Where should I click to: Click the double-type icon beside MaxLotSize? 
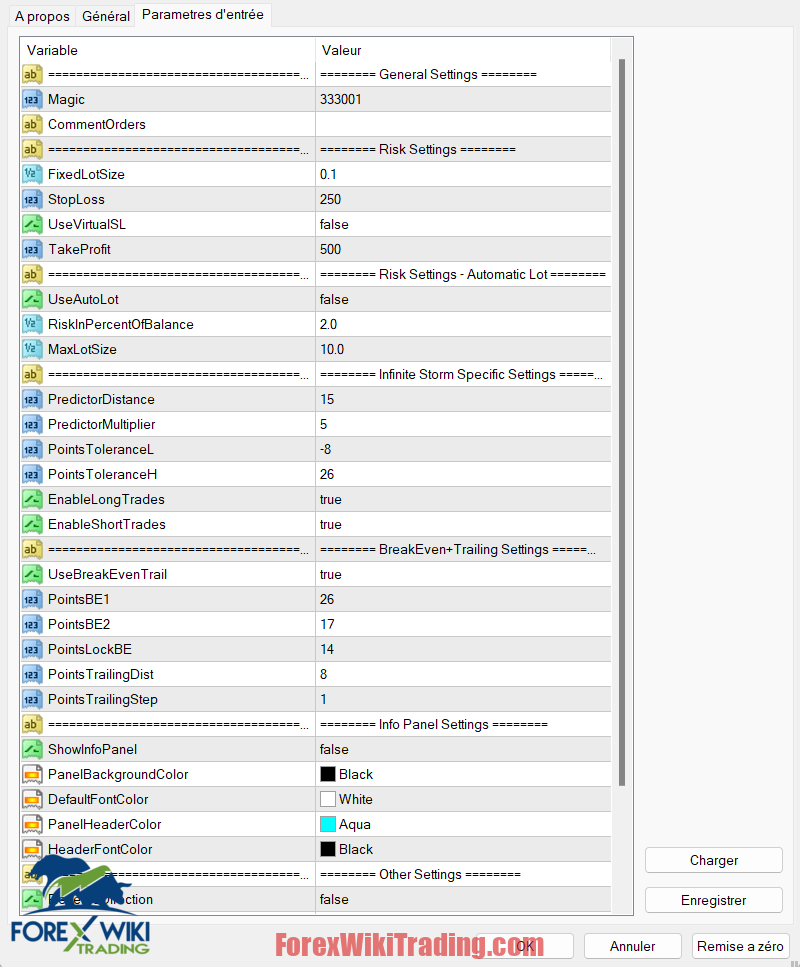point(32,349)
